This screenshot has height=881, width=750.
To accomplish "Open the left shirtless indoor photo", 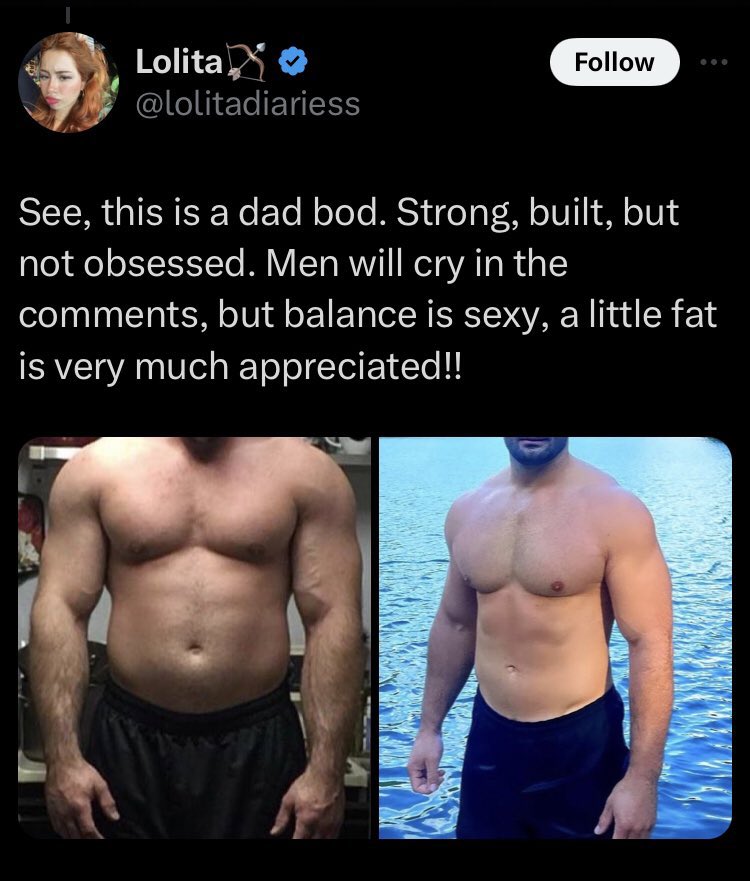I will tap(194, 638).
